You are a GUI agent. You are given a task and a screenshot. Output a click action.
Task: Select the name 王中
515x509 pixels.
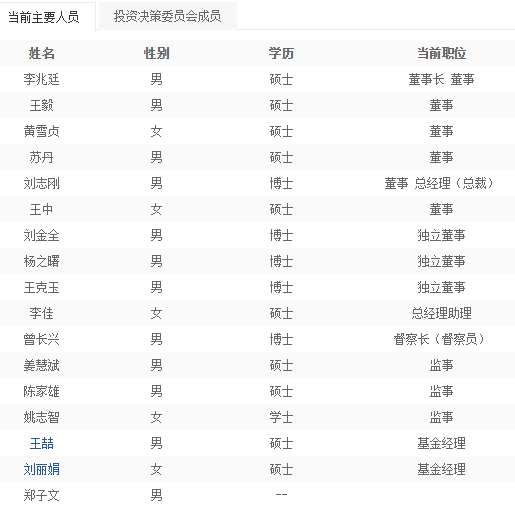[x=42, y=209]
